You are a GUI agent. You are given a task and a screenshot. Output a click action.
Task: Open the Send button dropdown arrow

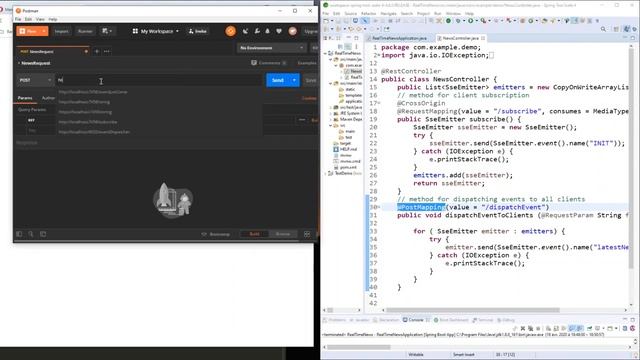(x=294, y=80)
